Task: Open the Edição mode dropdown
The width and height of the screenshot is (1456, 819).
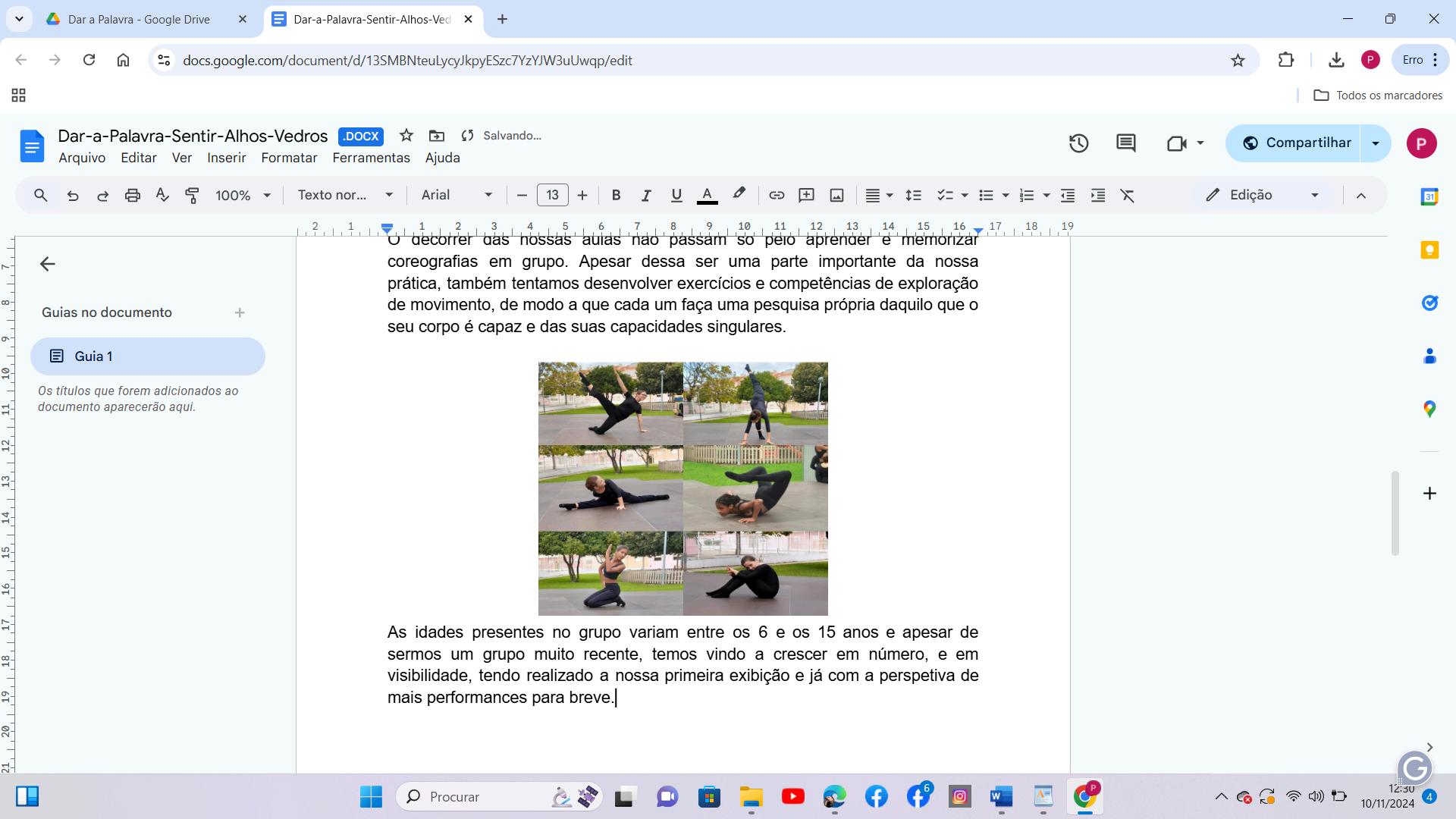Action: click(x=1263, y=196)
